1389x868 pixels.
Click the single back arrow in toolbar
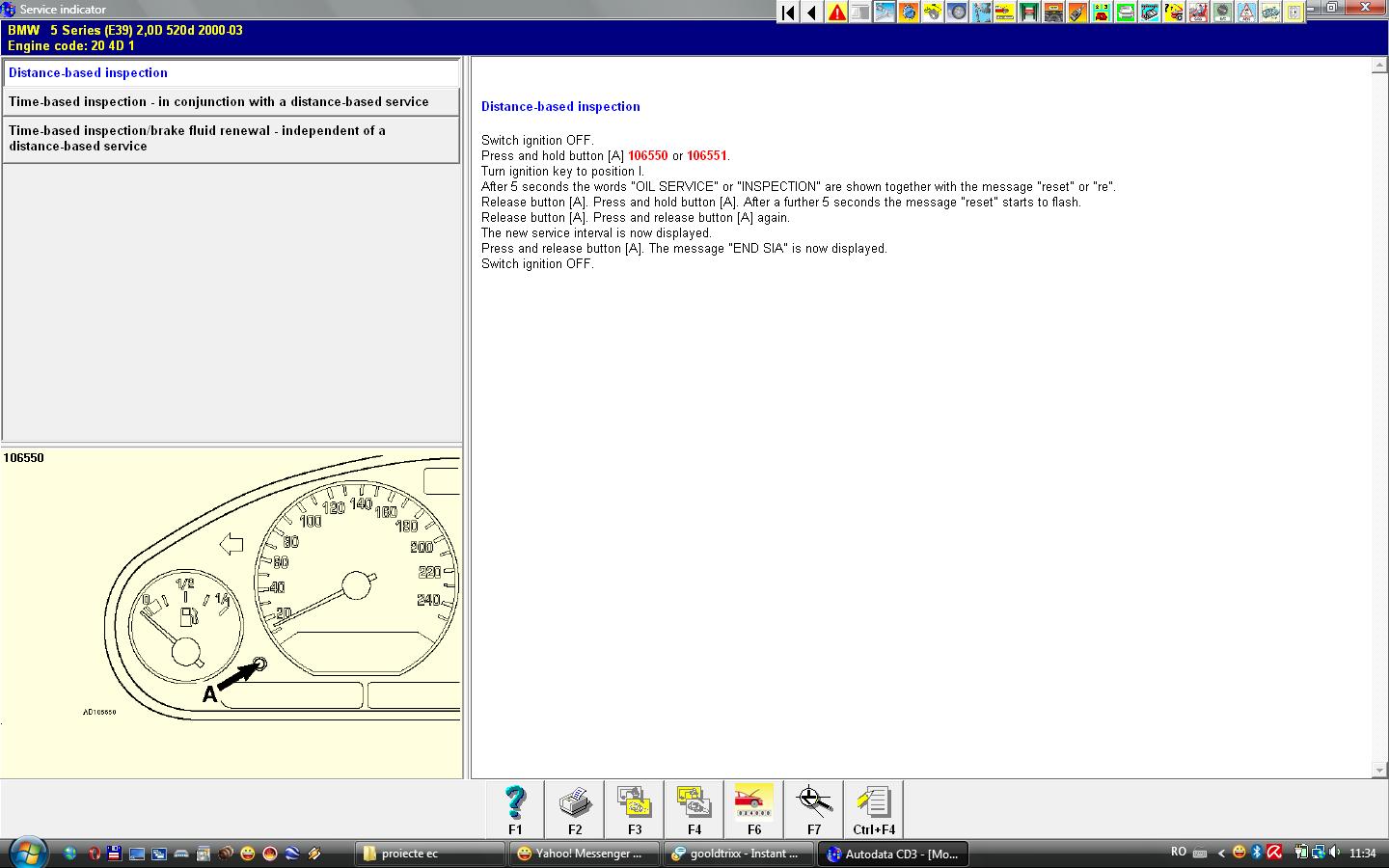click(812, 13)
